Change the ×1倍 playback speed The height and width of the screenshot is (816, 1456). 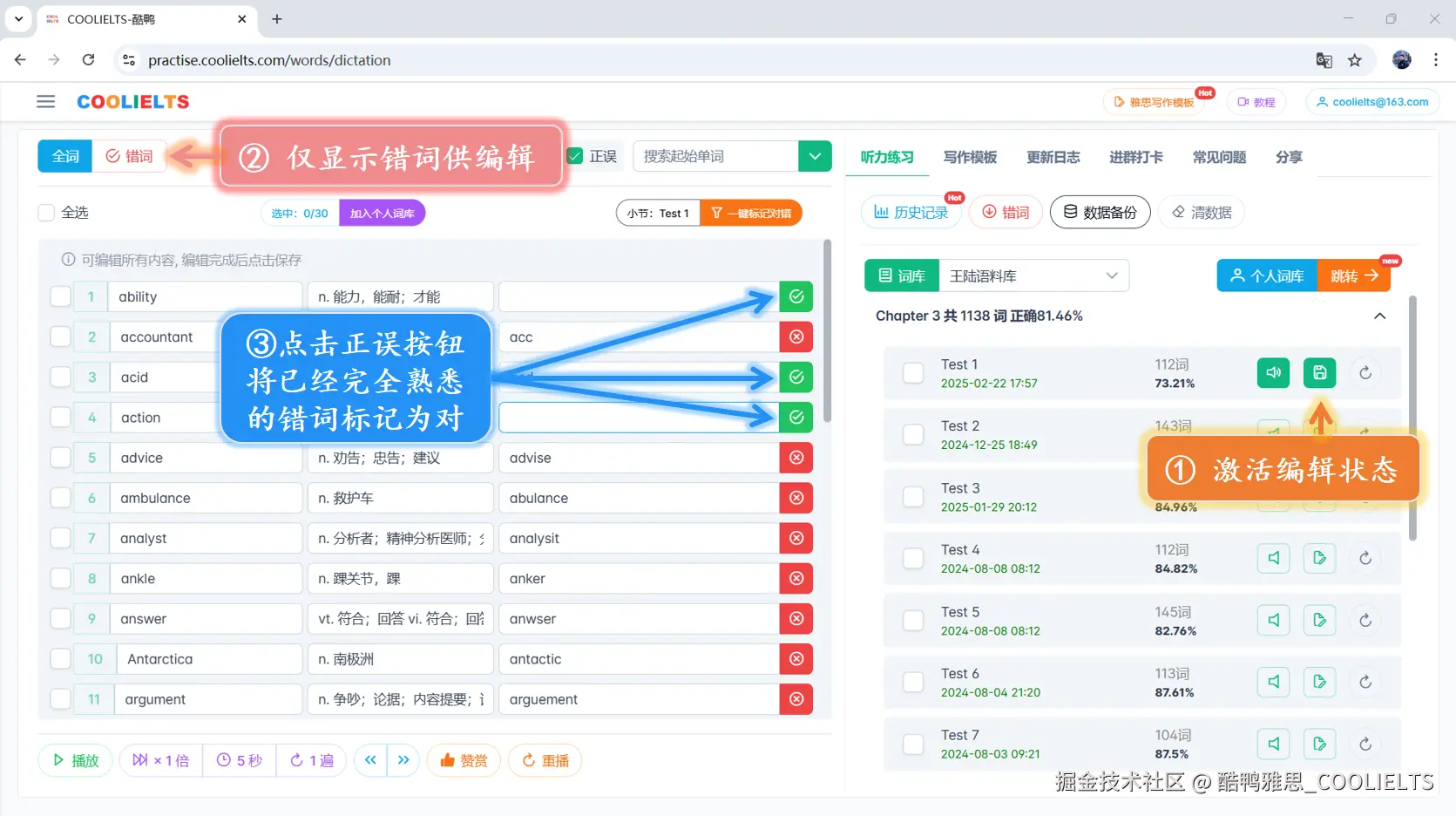pyautogui.click(x=160, y=760)
